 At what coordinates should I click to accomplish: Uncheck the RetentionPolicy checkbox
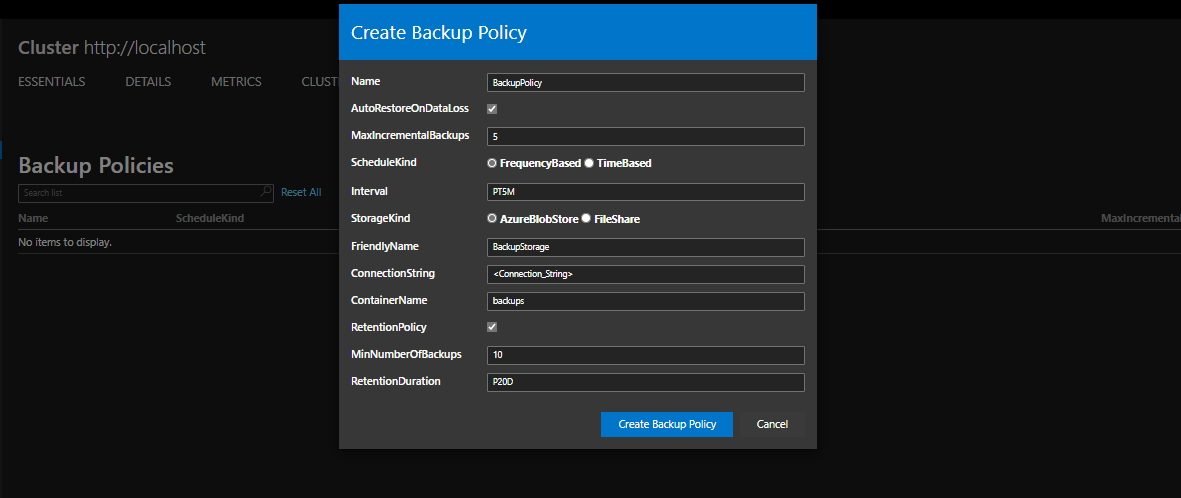(492, 327)
